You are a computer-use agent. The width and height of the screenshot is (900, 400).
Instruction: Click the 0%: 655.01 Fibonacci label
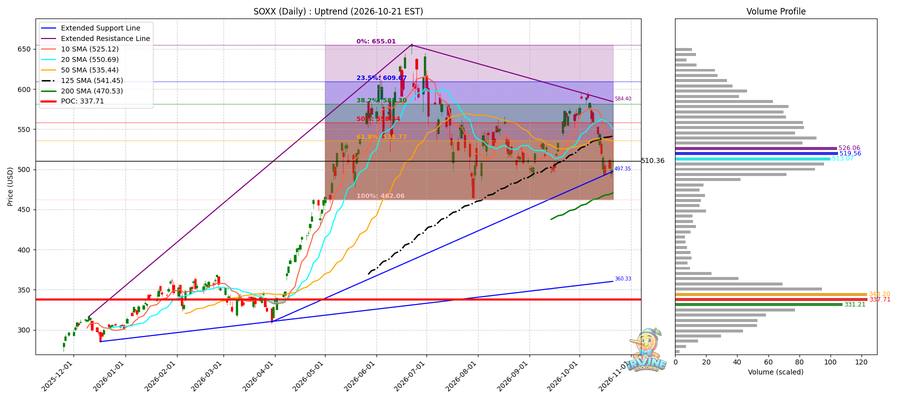[375, 41]
